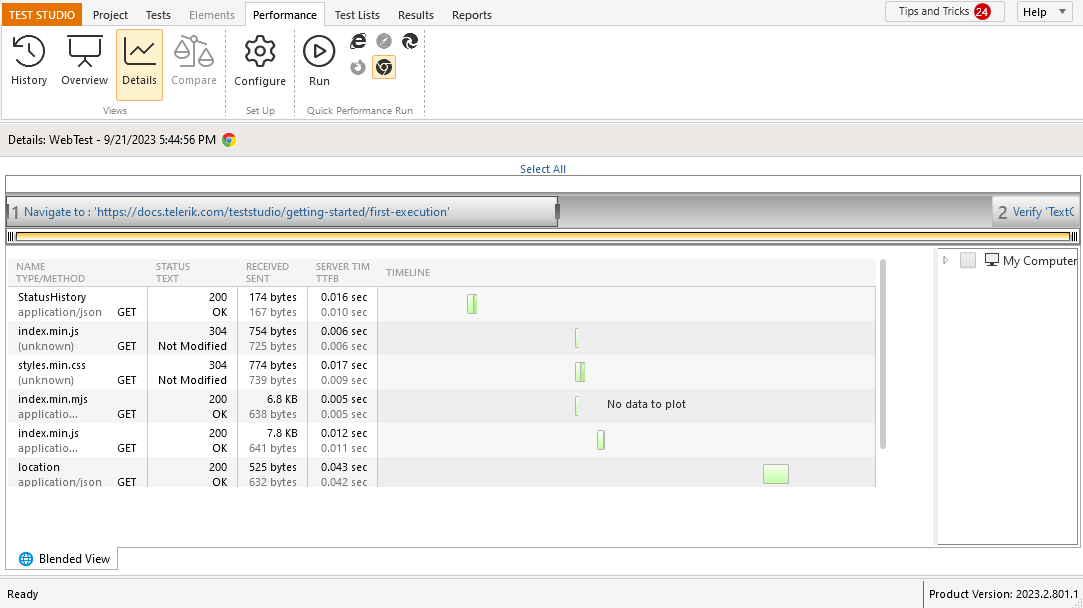Click index.min.js 7.8 KB timeline bar
1083x608 pixels.
[601, 440]
